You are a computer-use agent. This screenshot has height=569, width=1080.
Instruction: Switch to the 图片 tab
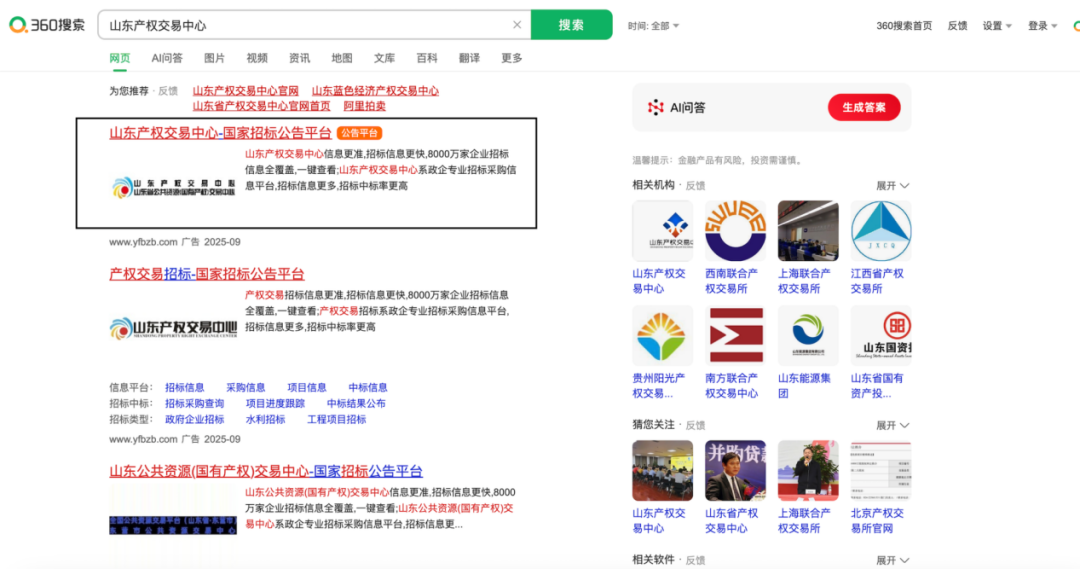[x=214, y=58]
